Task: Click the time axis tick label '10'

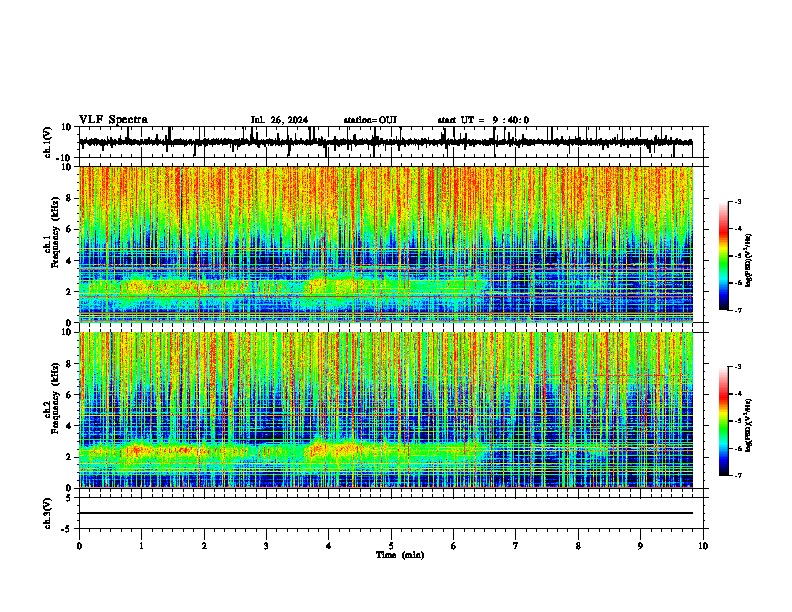Action: 703,546
